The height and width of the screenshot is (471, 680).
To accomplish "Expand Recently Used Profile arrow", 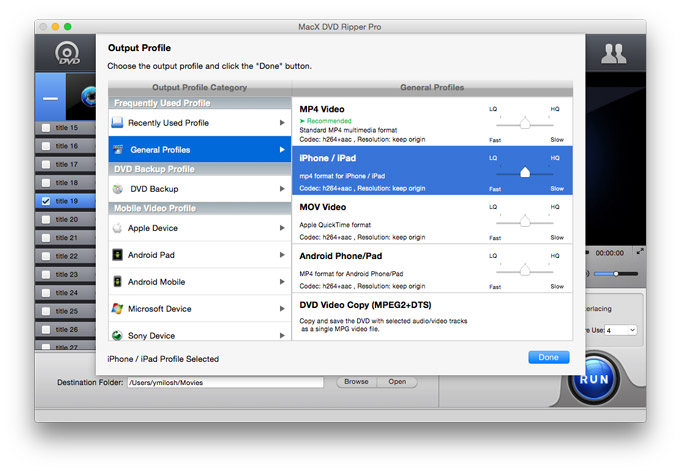I will [282, 123].
